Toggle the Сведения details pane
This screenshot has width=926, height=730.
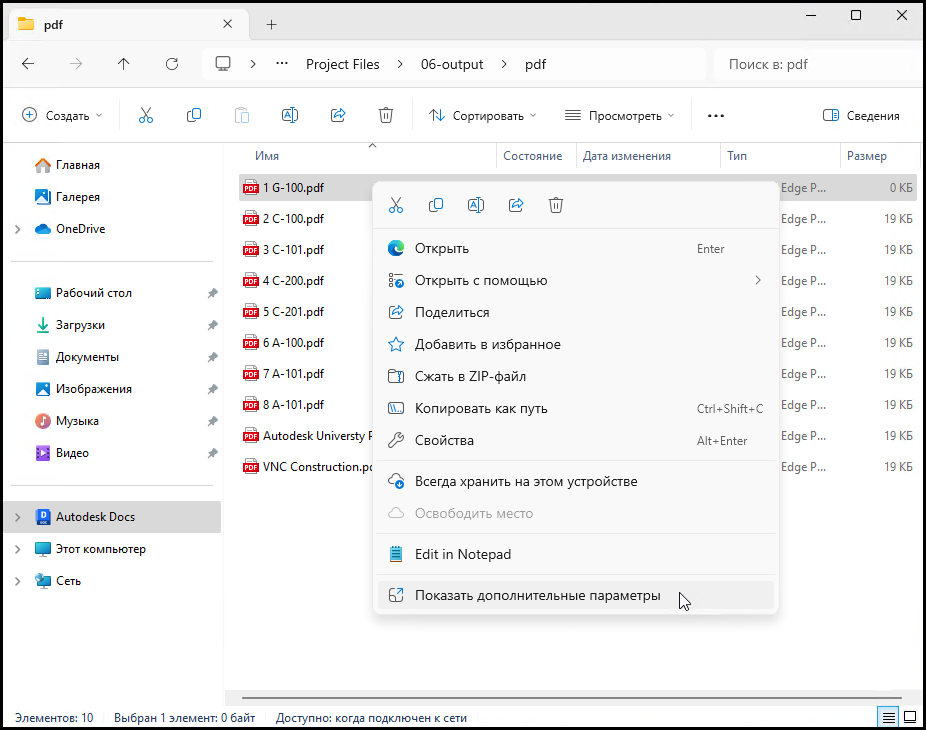(x=861, y=116)
